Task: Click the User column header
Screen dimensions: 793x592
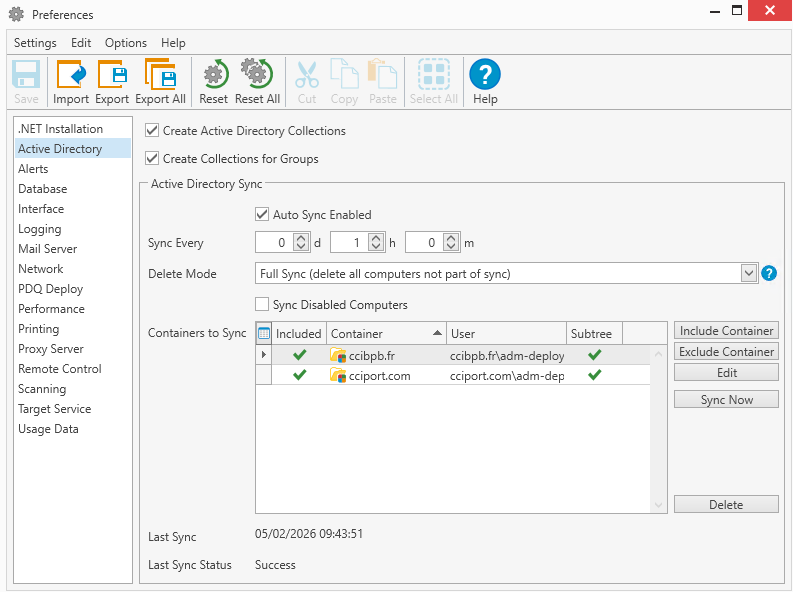Action: click(x=506, y=334)
